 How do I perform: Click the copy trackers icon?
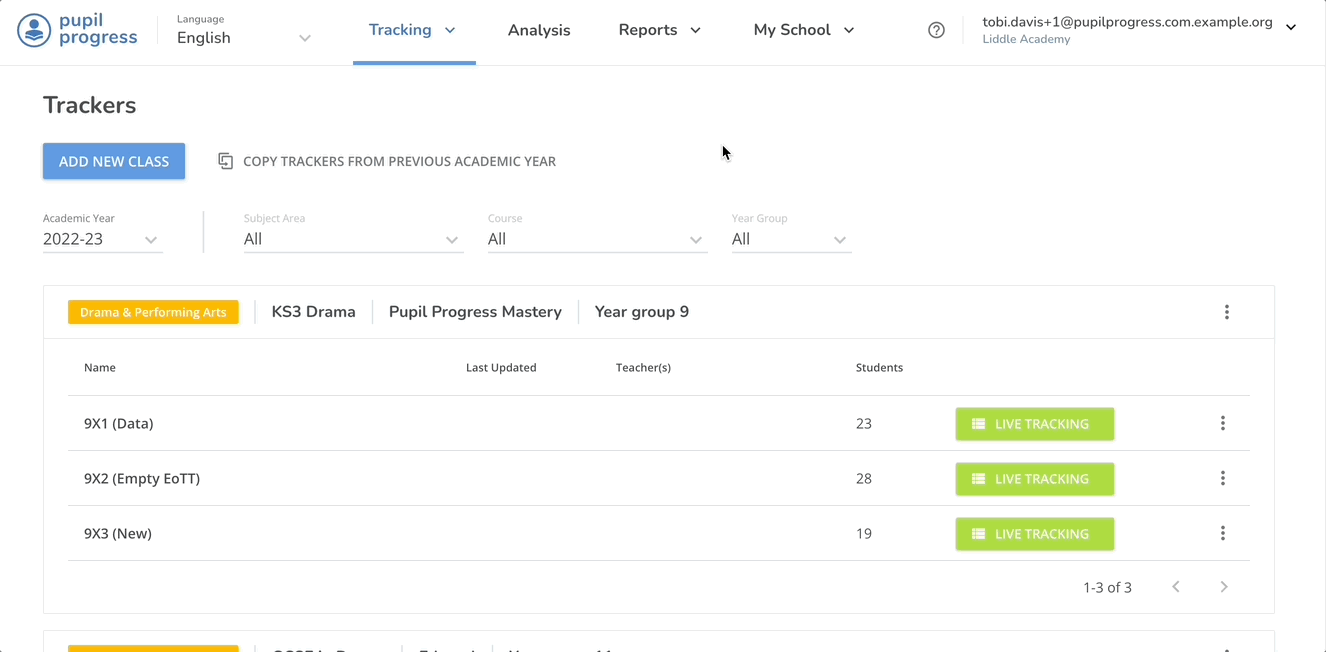click(x=226, y=161)
